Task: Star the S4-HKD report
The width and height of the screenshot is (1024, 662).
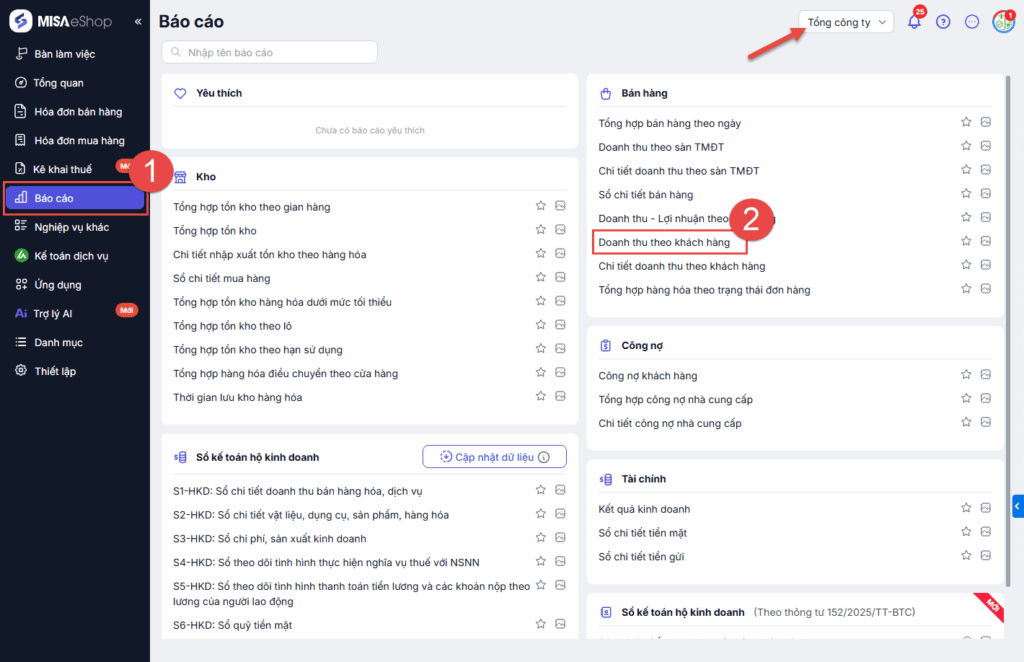Action: click(541, 561)
